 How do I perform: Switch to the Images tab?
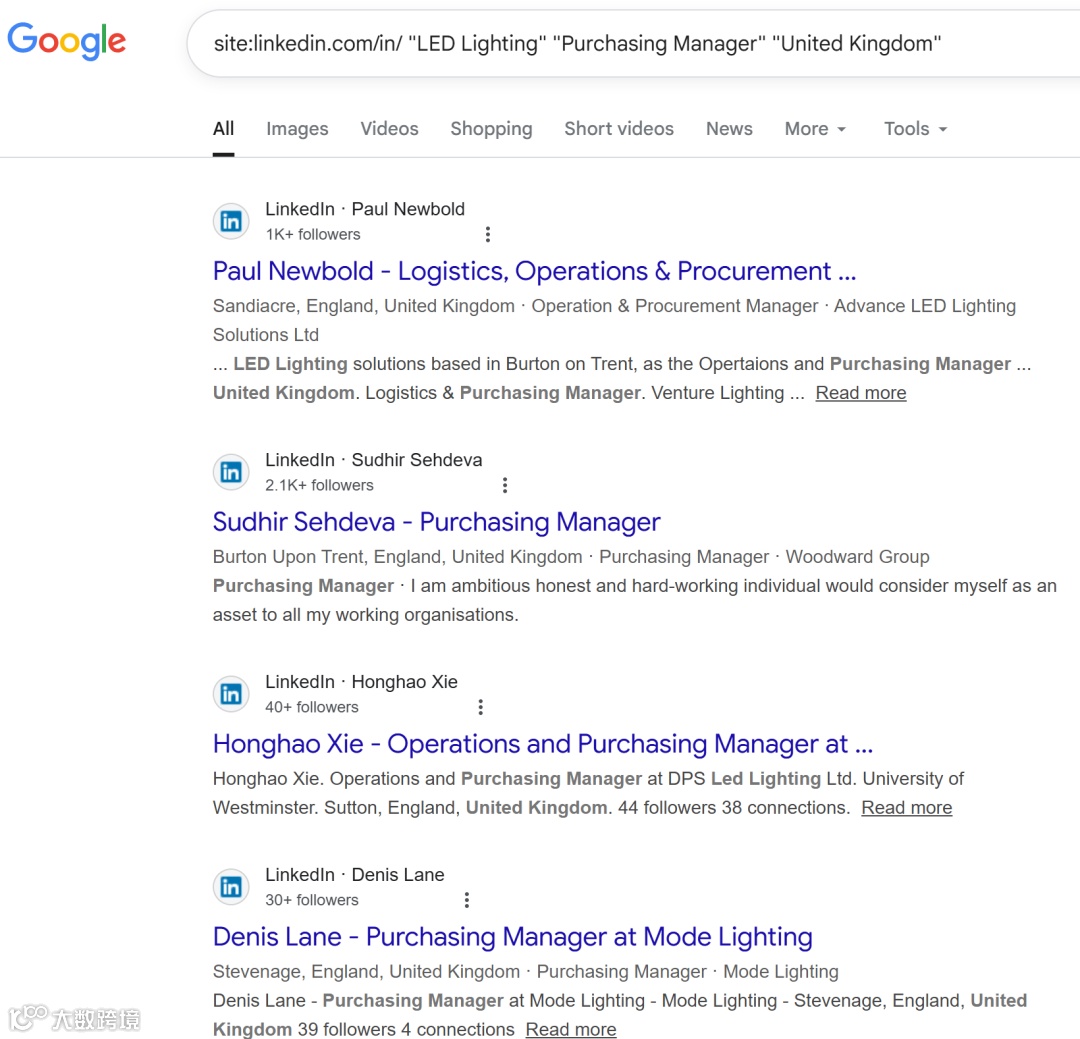pyautogui.click(x=297, y=129)
